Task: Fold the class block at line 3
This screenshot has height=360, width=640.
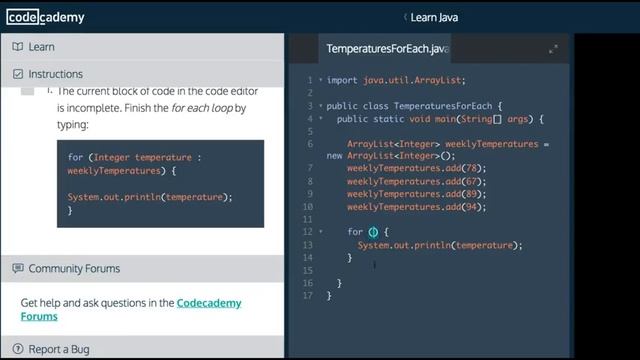Action: 321,106
